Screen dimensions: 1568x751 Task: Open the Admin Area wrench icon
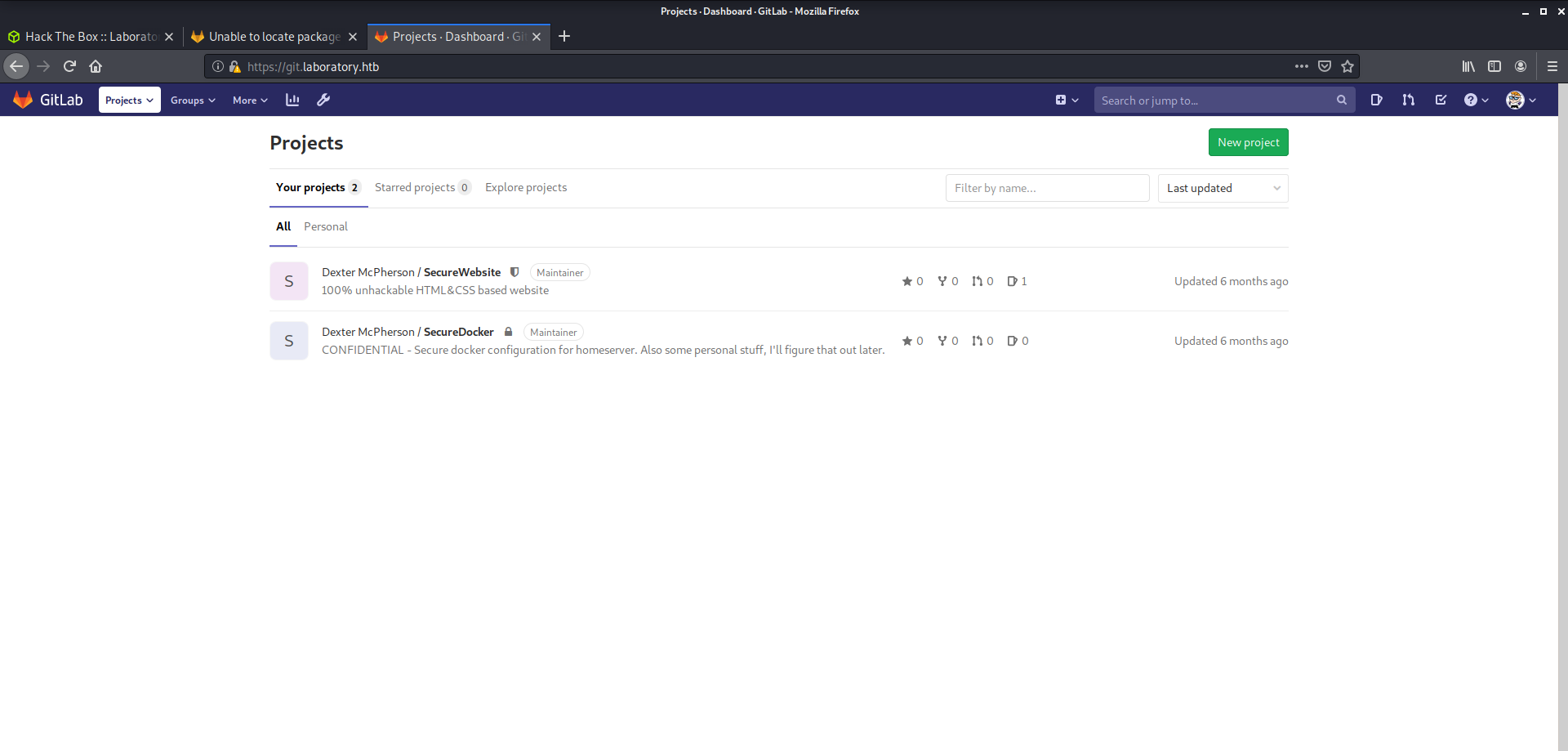point(323,100)
